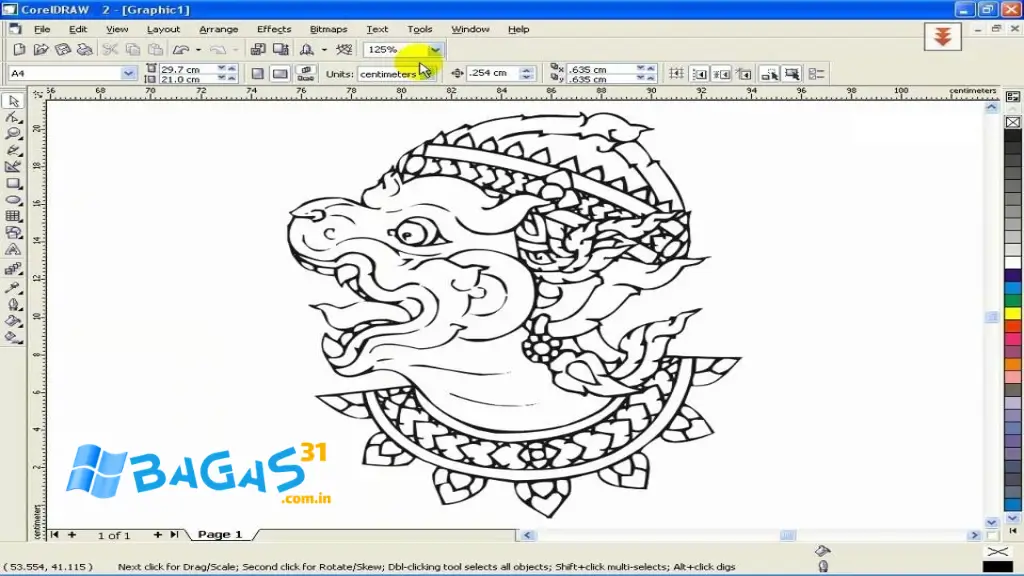The width and height of the screenshot is (1024, 576).
Task: Click the Import icon on the toolbar
Action: pyautogui.click(x=258, y=48)
